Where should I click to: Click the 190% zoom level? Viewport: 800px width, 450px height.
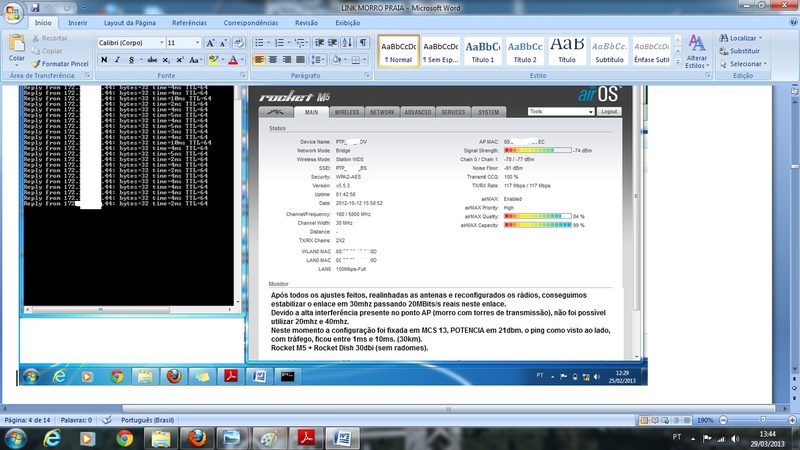[x=705, y=420]
